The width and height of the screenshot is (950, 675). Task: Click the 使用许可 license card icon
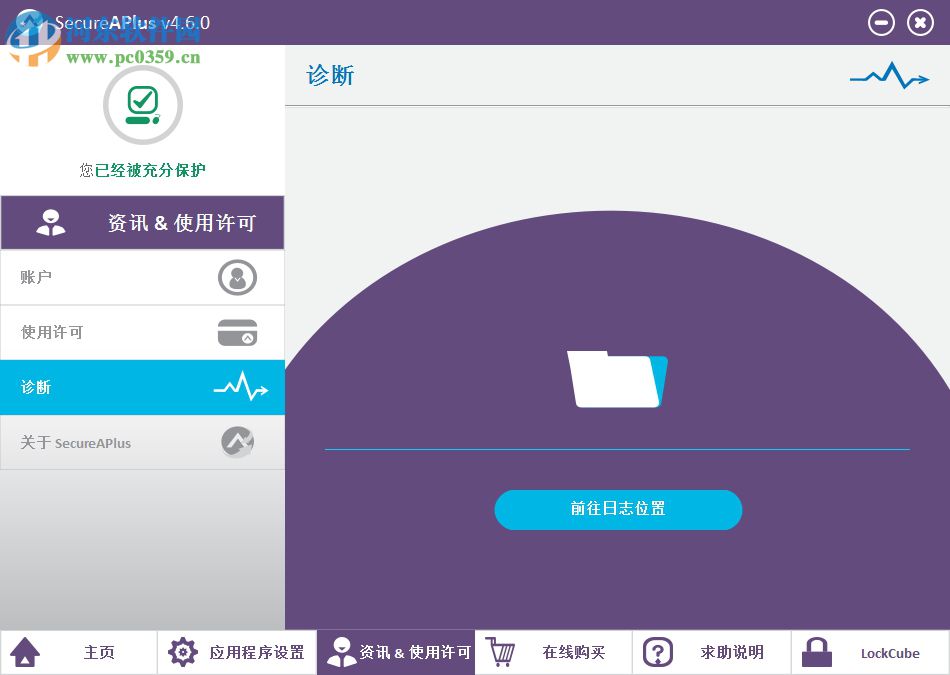[237, 332]
